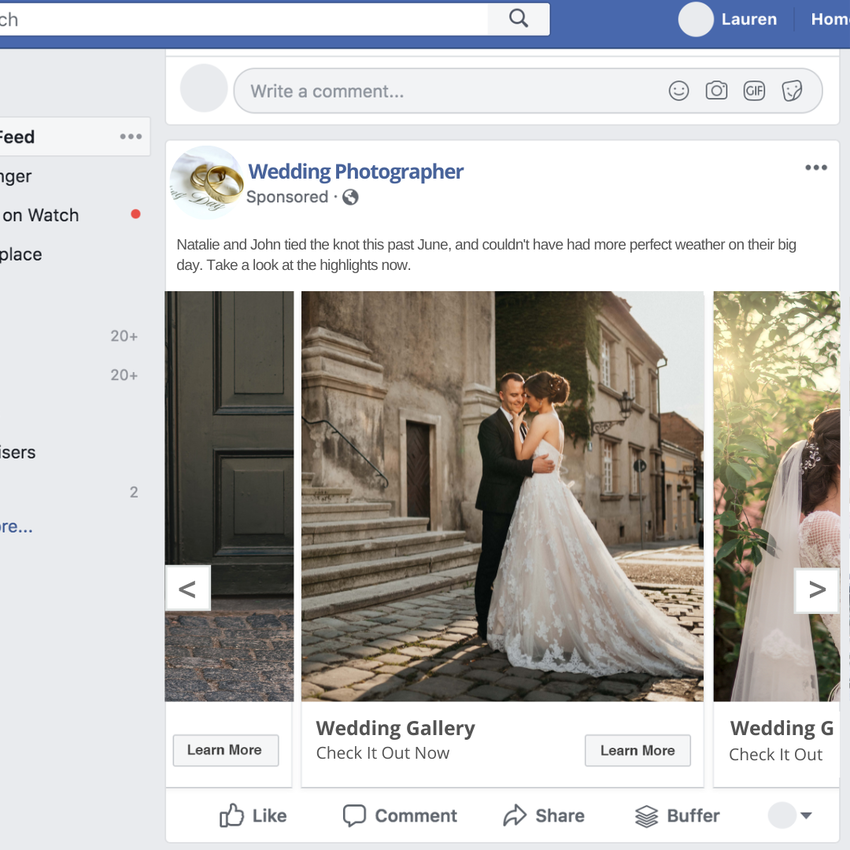The image size is (850, 850).
Task: Open Lauren's profile name link
Action: [x=749, y=19]
